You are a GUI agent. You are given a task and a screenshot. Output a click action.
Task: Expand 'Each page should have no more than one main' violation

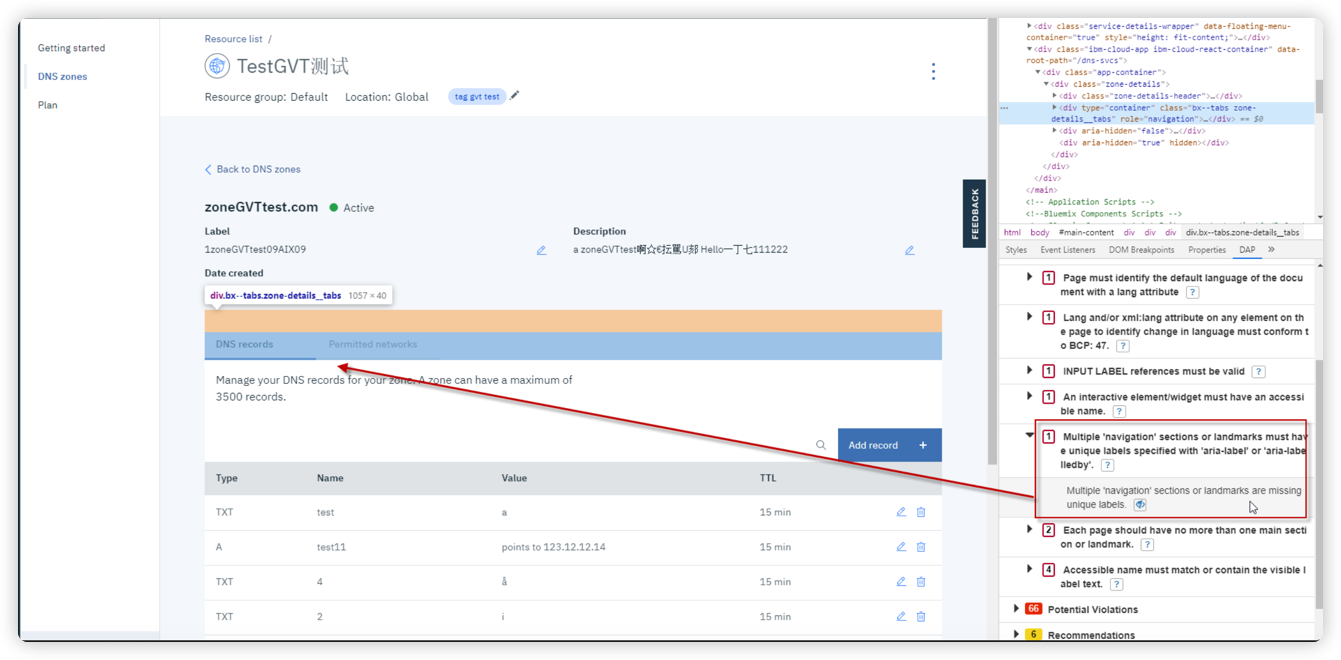pos(1029,530)
